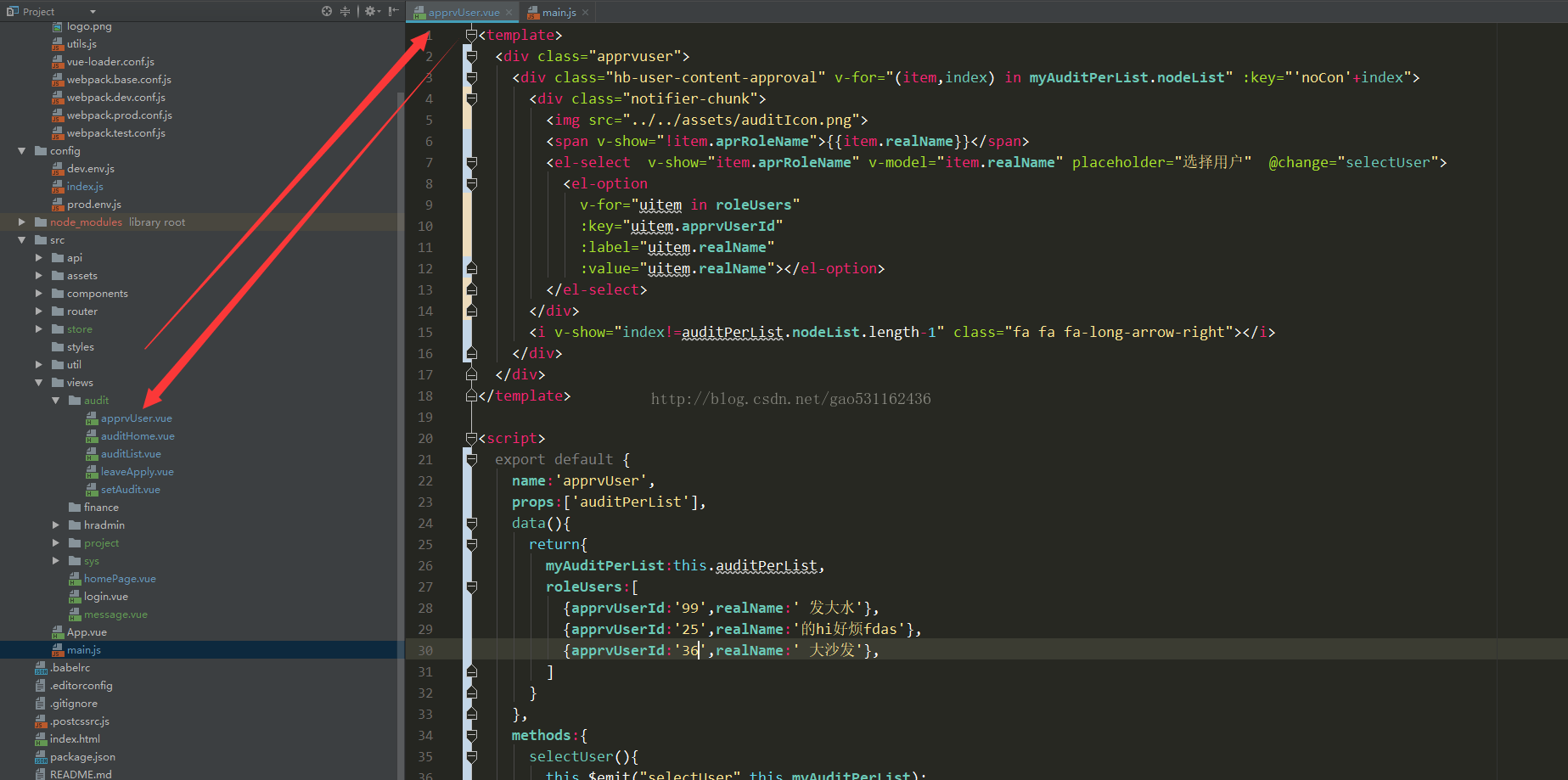Viewport: 1568px width, 780px height.
Task: Open auditHome.vue in the project tree
Action: click(138, 436)
